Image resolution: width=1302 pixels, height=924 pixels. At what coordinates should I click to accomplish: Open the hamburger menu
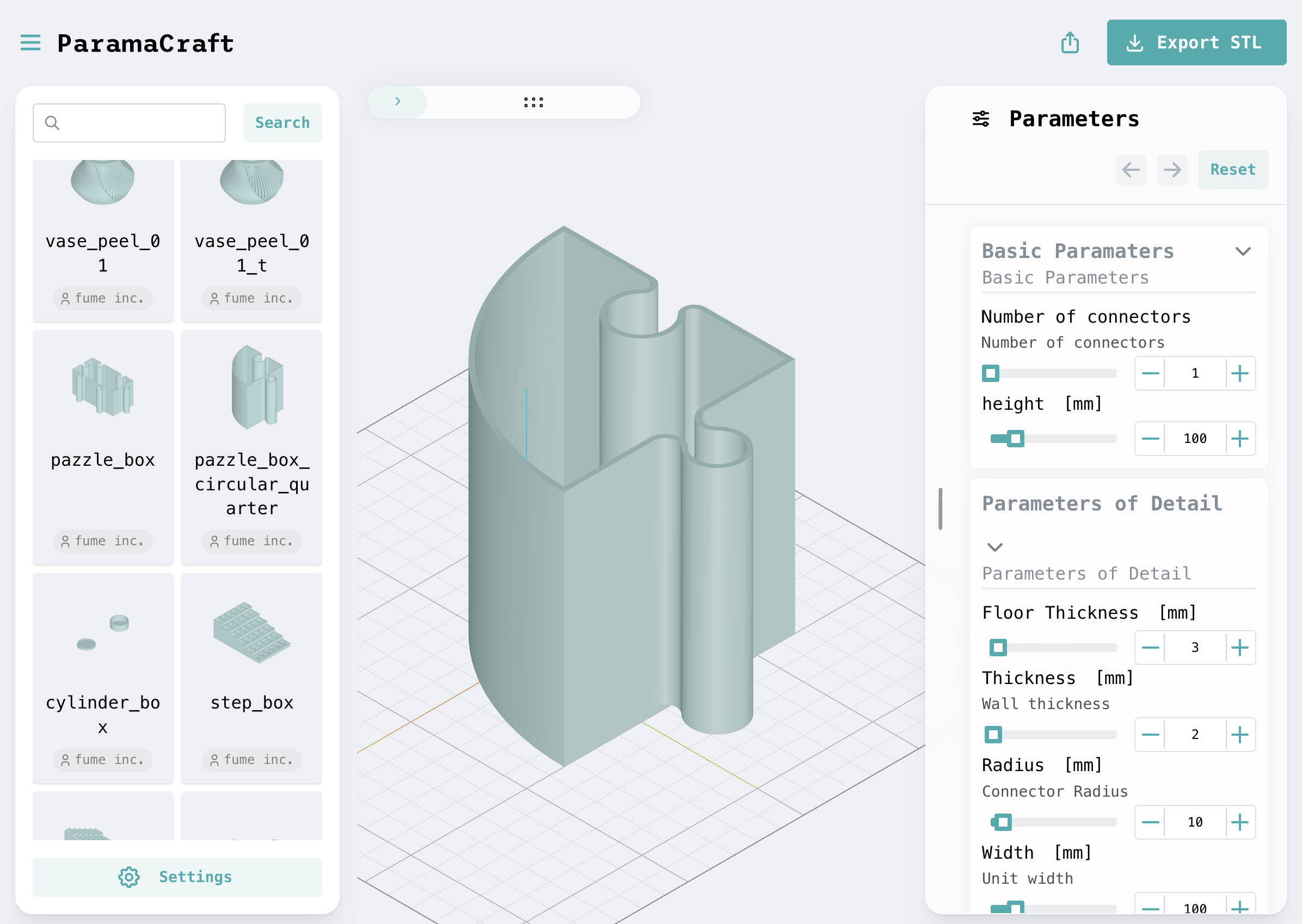click(x=30, y=42)
